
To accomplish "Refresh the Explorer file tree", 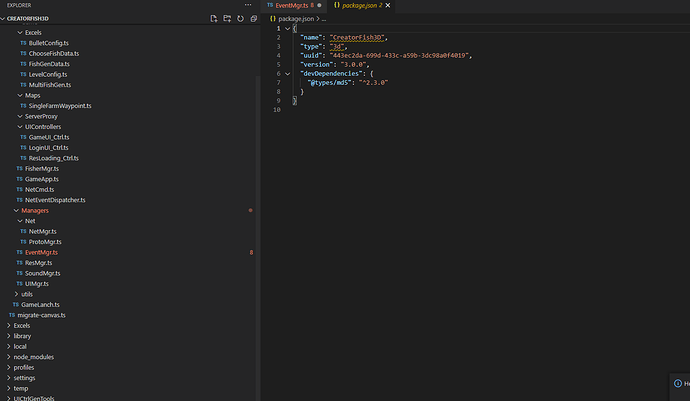I will pyautogui.click(x=240, y=18).
